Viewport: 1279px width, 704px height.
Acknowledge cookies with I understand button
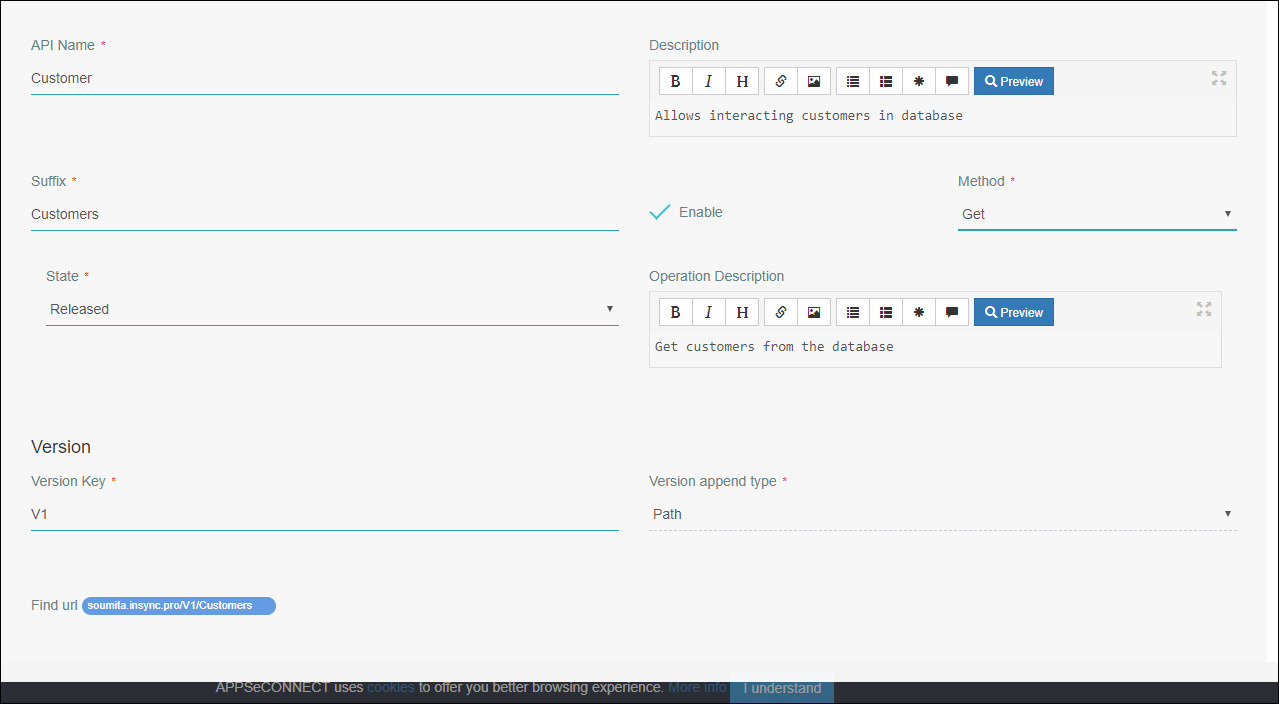pos(781,688)
